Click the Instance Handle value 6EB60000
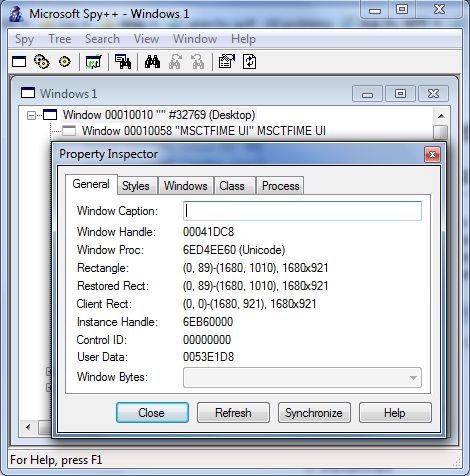 [208, 322]
